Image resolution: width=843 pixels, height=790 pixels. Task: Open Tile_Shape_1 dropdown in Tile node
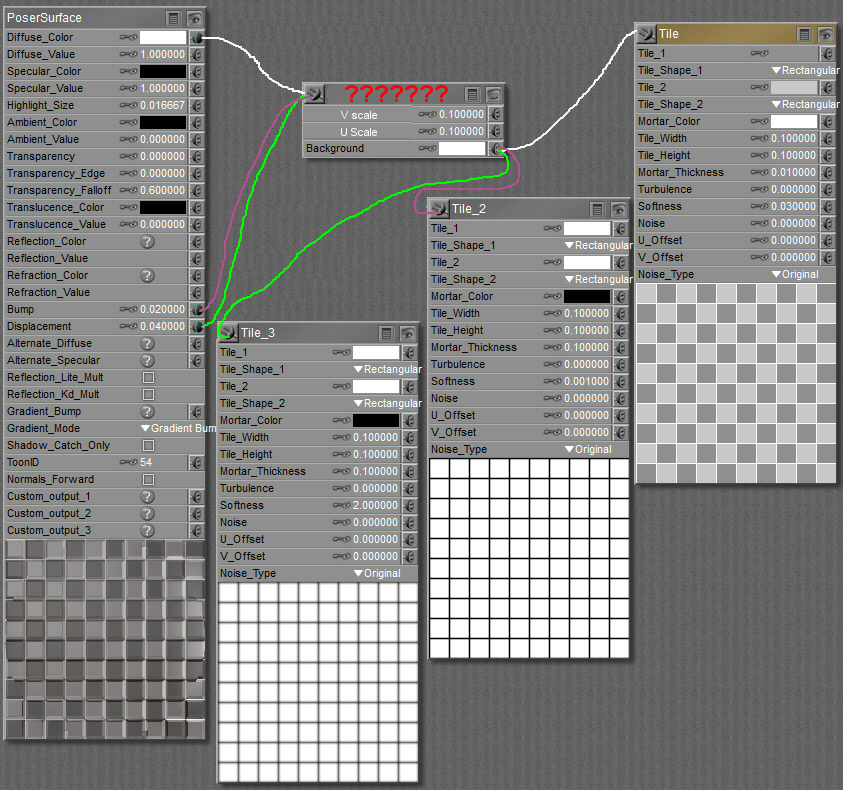pos(805,70)
